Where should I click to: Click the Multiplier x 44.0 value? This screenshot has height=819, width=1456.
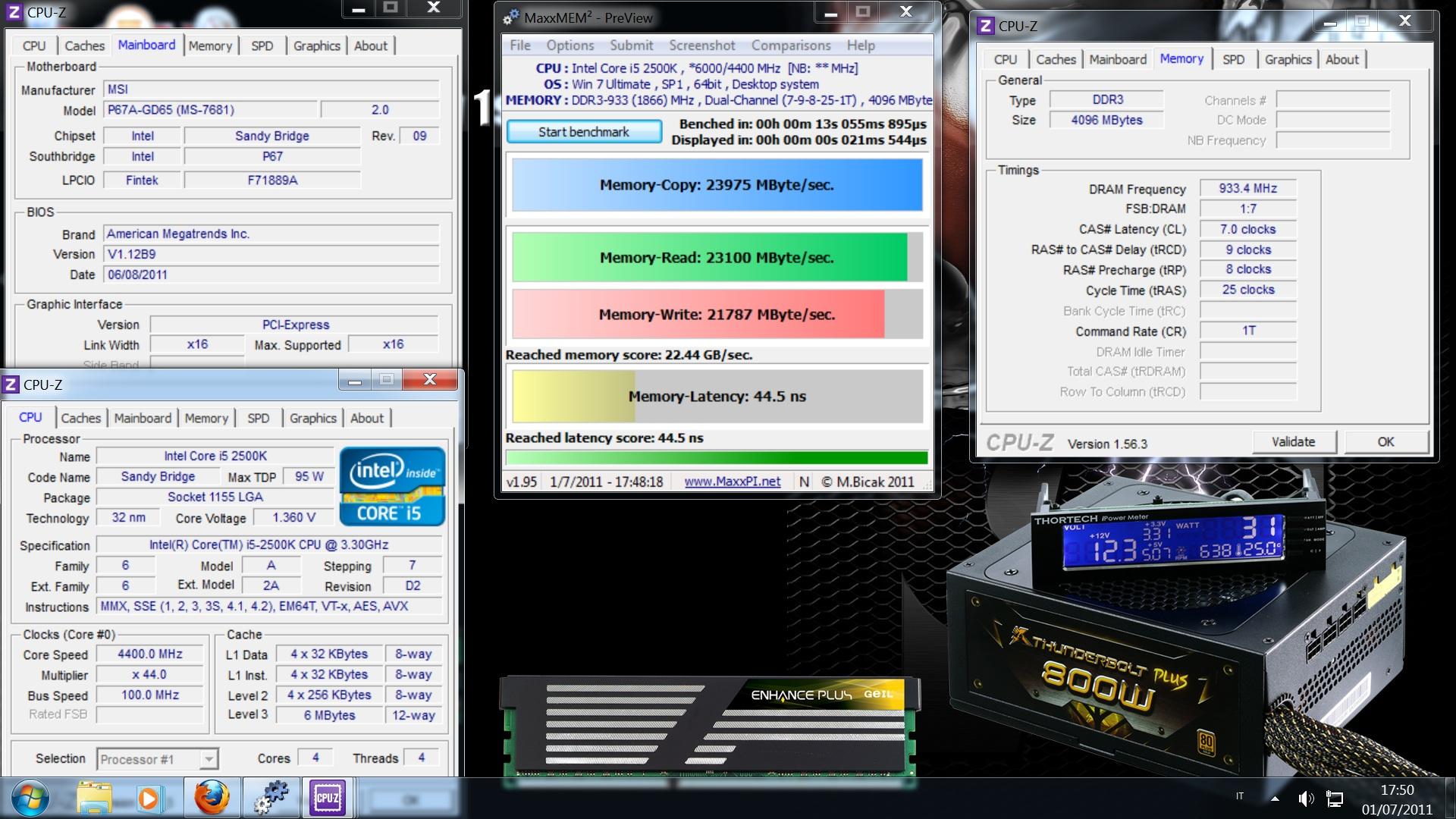coord(150,675)
